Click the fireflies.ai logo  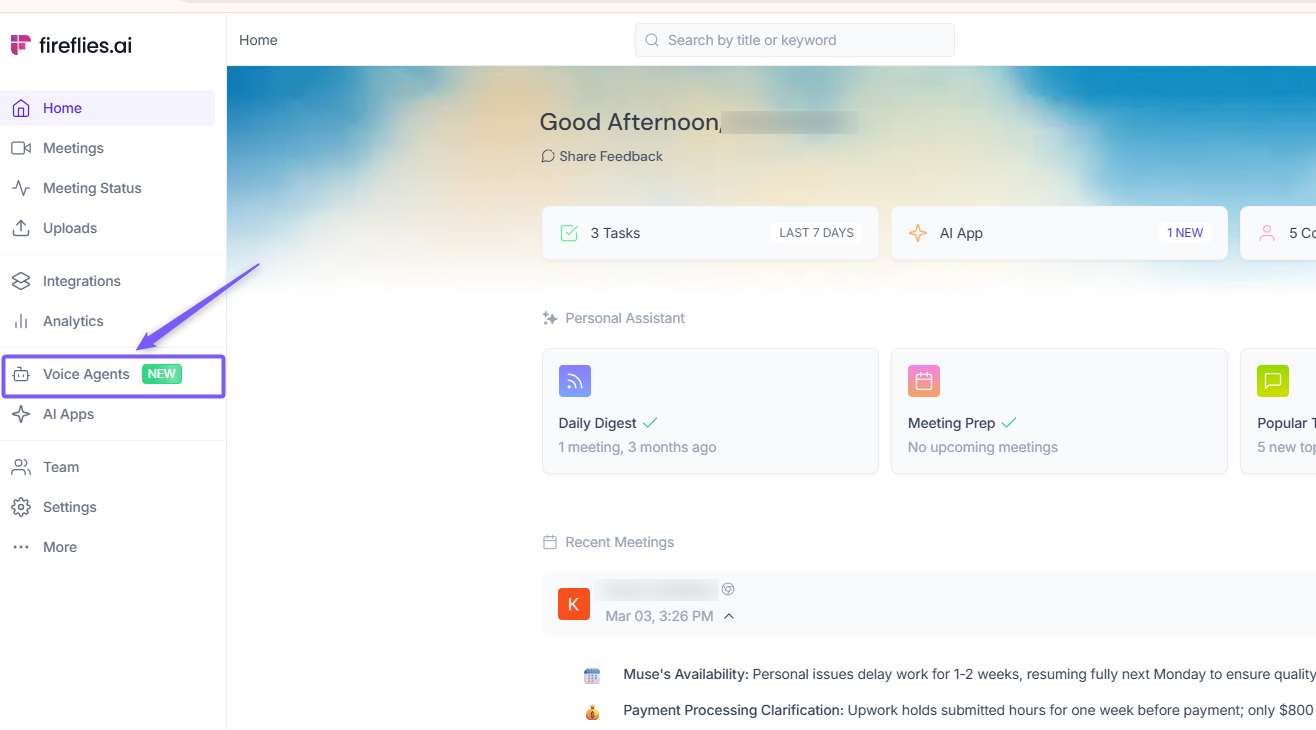coord(71,45)
